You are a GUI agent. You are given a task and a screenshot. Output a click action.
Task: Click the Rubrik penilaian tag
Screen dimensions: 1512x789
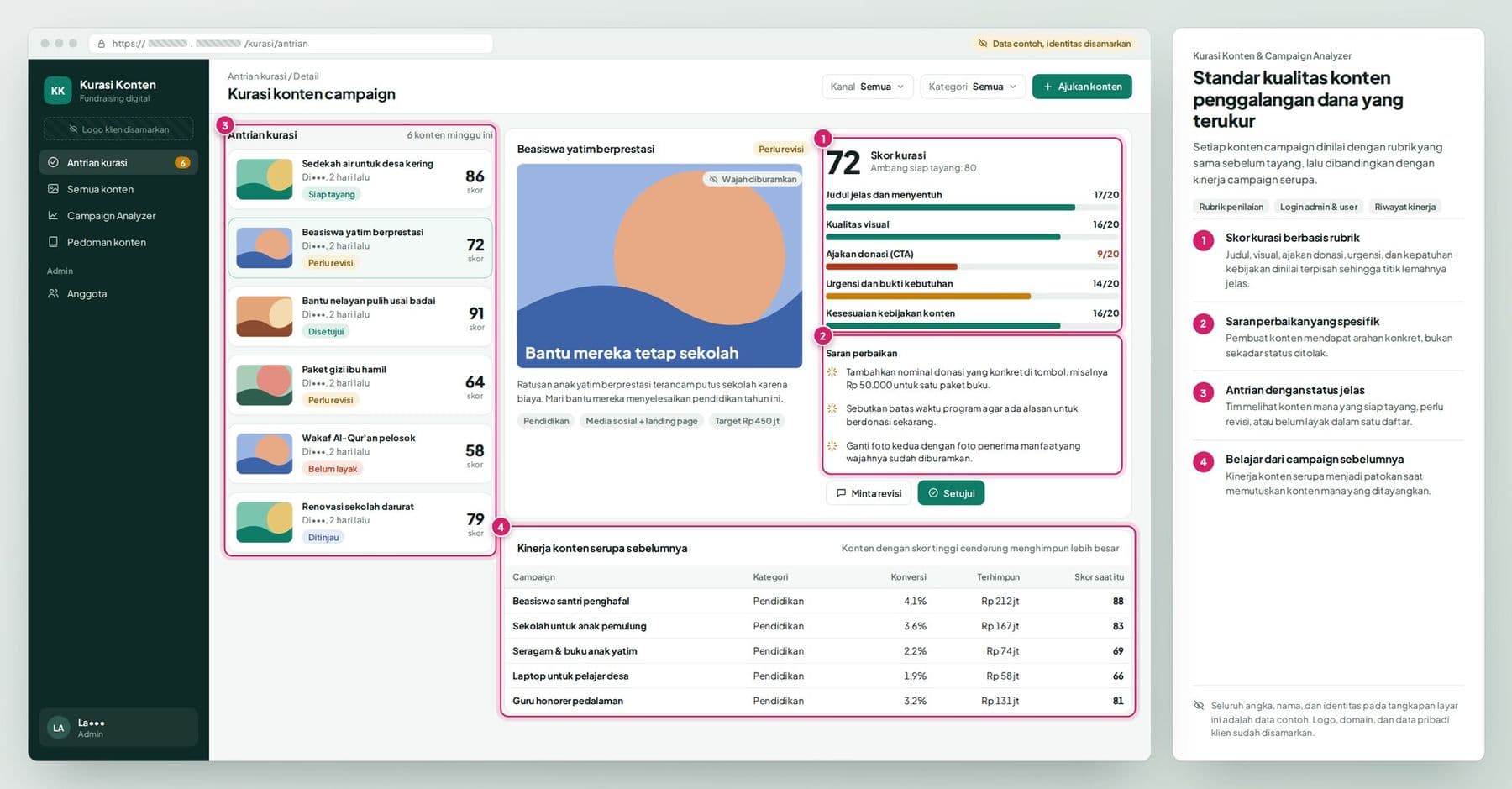pyautogui.click(x=1231, y=207)
